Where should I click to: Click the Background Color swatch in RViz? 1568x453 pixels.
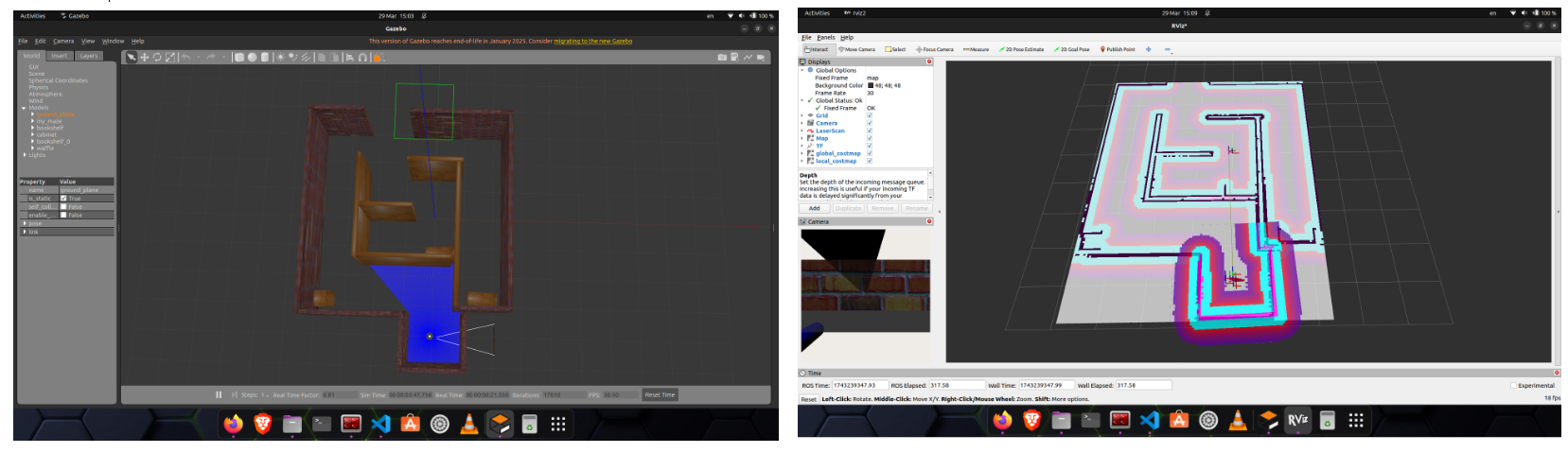[x=871, y=85]
